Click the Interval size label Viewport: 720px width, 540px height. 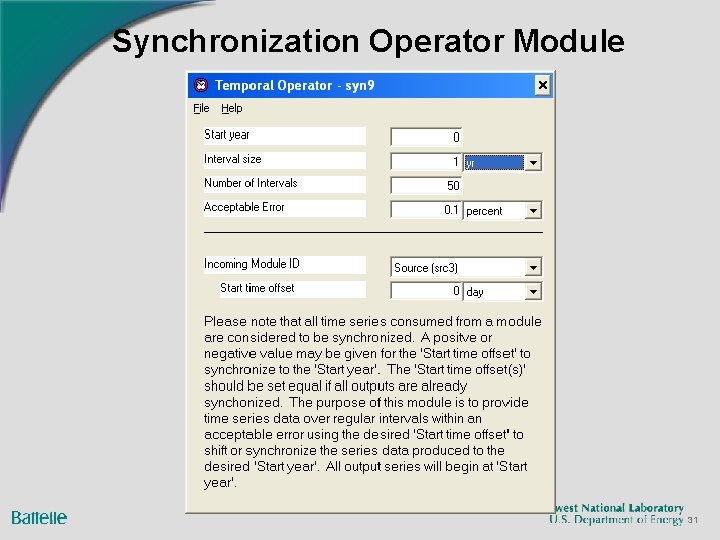285,160
